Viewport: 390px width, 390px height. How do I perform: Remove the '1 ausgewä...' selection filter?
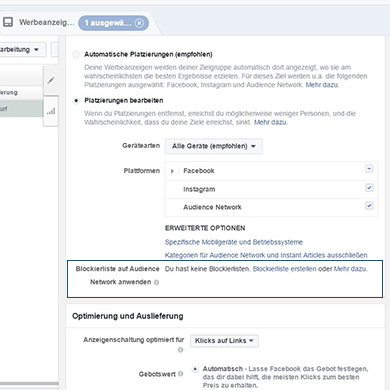point(139,23)
